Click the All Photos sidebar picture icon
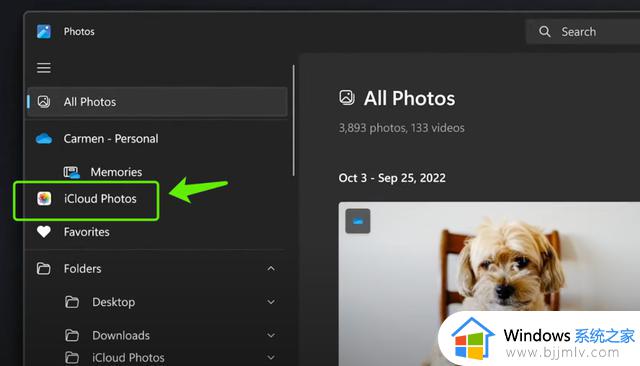640x366 pixels. (44, 102)
